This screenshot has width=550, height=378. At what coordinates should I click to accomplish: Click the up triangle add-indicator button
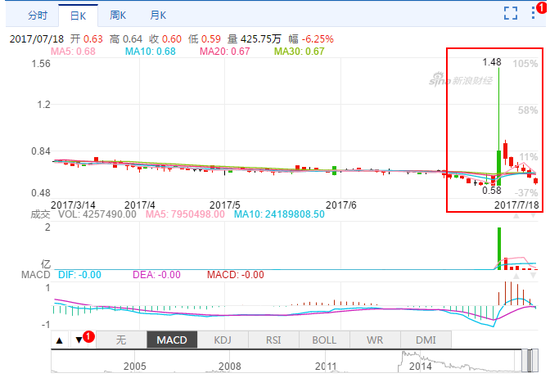[x=59, y=340]
